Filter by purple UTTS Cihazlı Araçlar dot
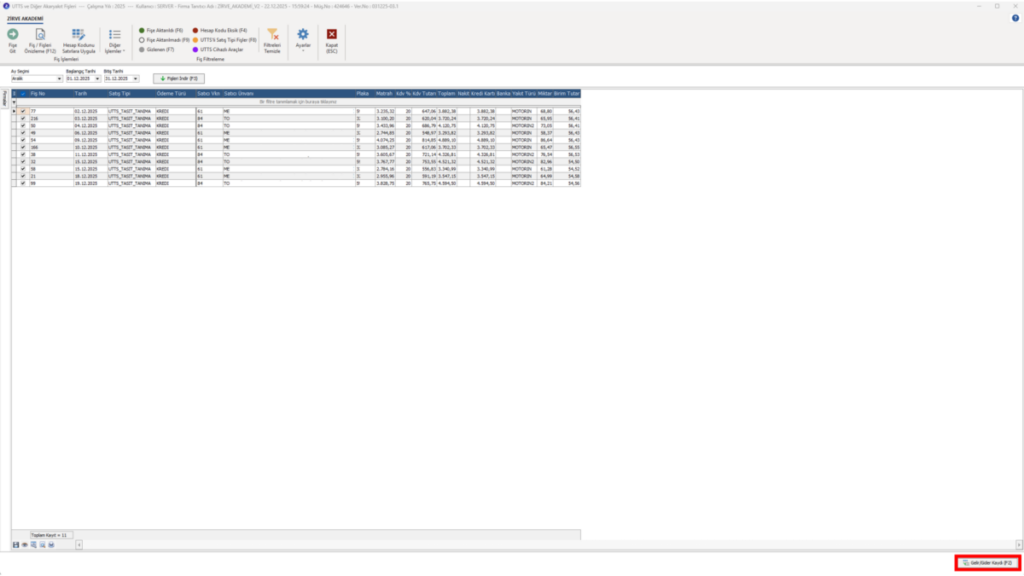 click(195, 50)
